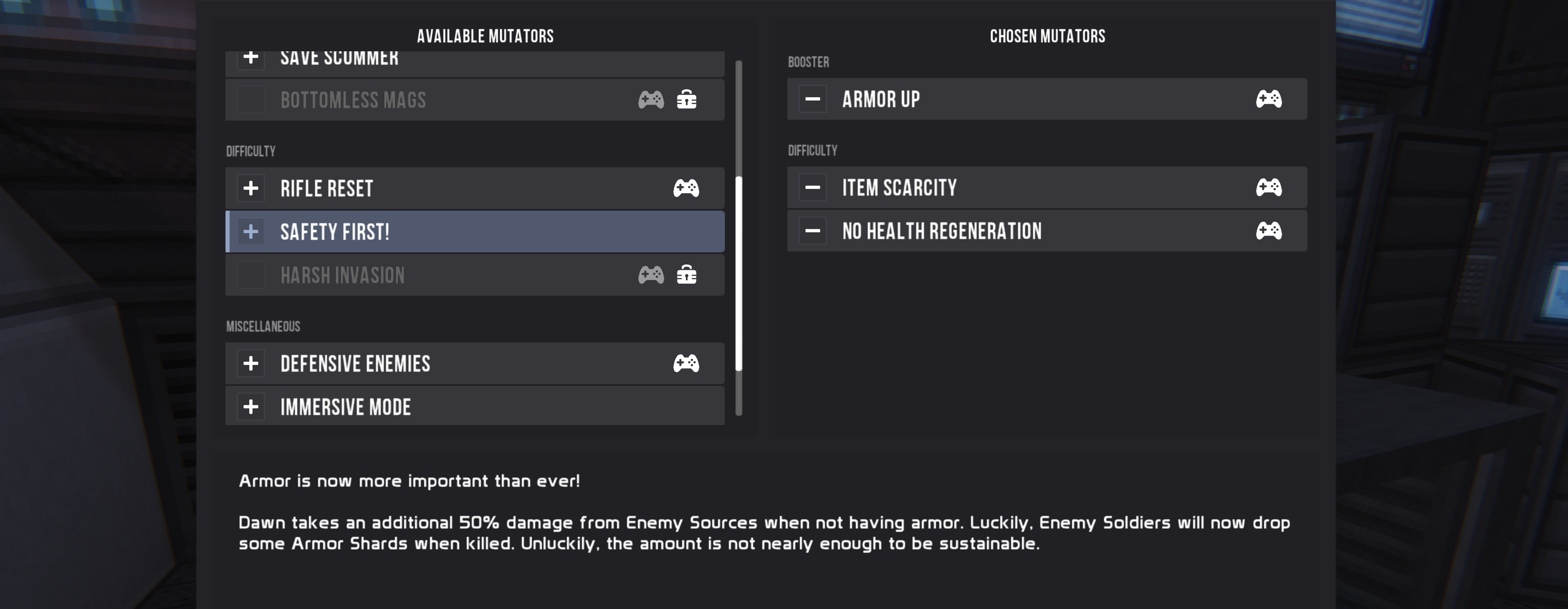Click the available mutators list scrollbar

(x=739, y=273)
